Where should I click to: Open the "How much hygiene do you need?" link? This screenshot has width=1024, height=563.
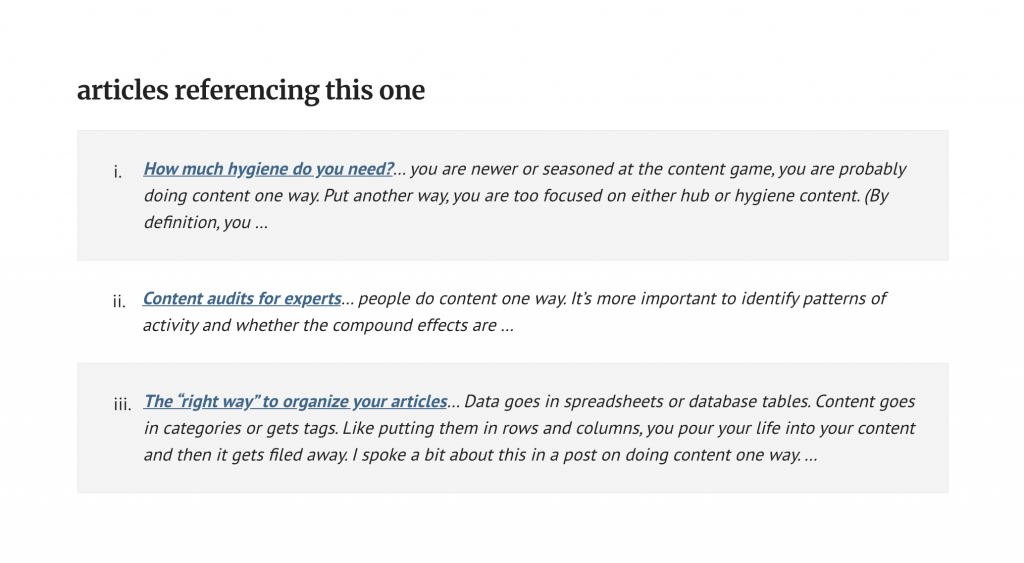[268, 169]
